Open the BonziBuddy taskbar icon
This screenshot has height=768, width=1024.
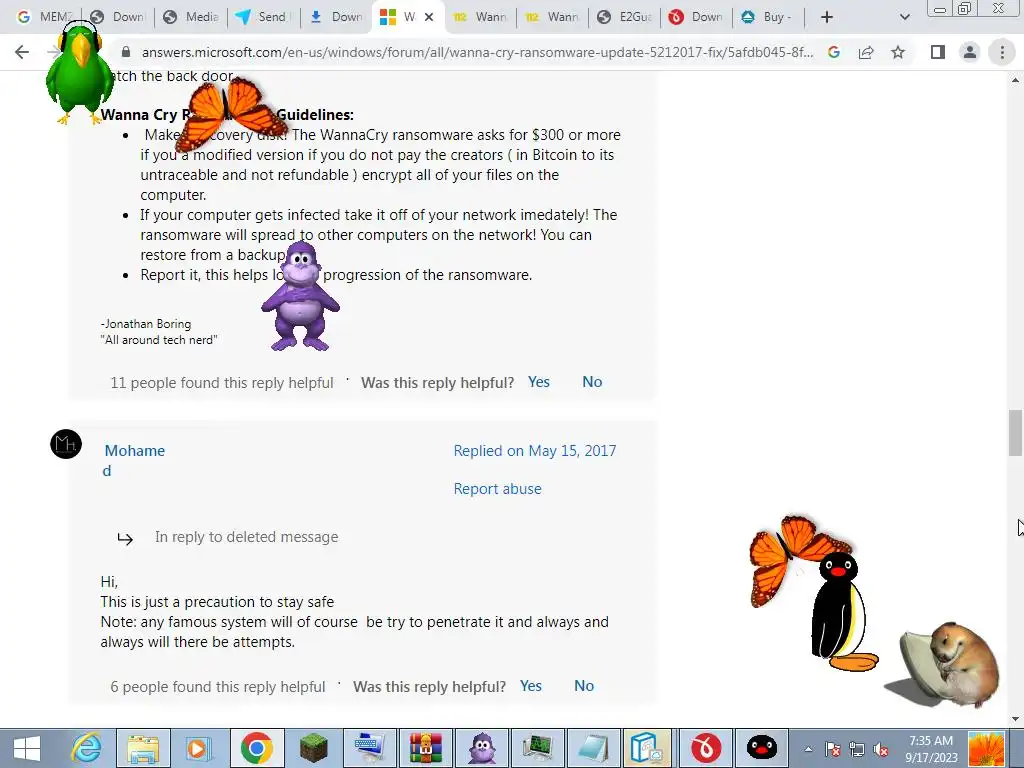point(483,748)
